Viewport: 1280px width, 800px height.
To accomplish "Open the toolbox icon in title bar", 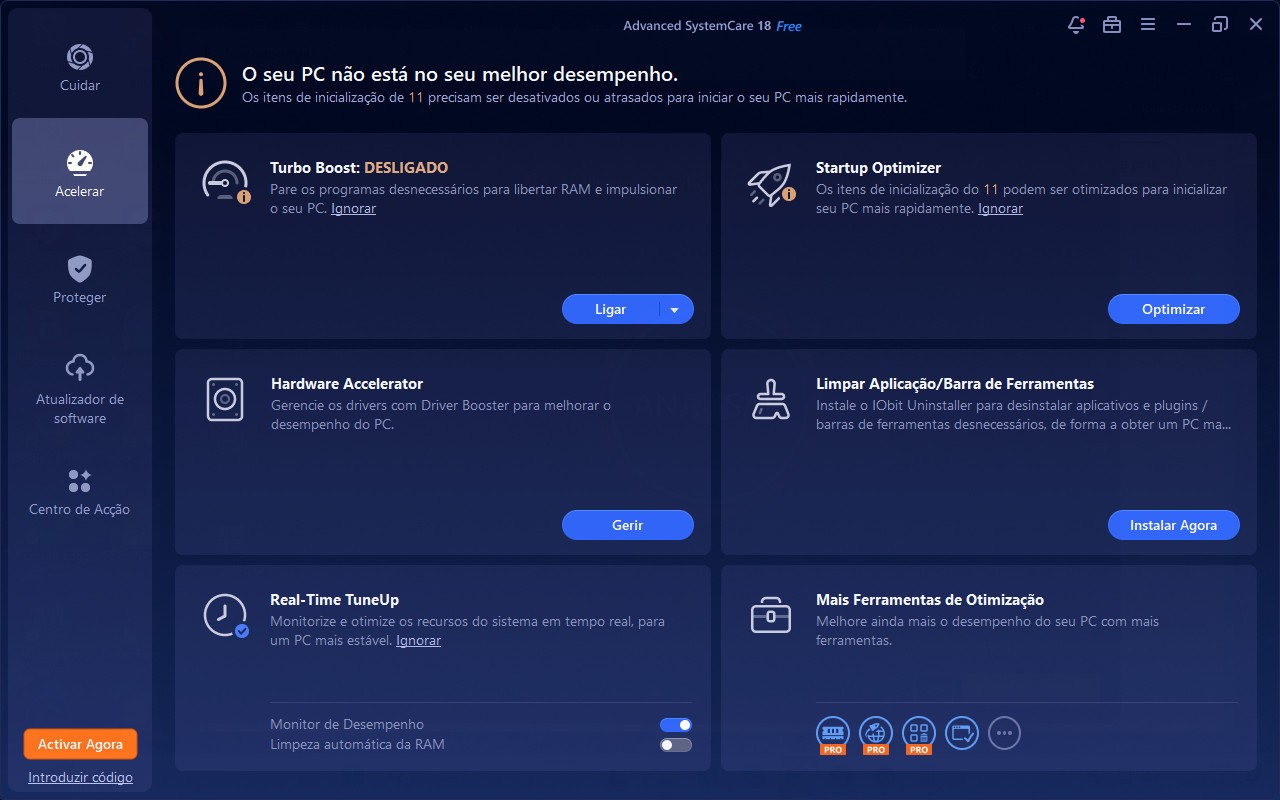I will tap(1112, 25).
